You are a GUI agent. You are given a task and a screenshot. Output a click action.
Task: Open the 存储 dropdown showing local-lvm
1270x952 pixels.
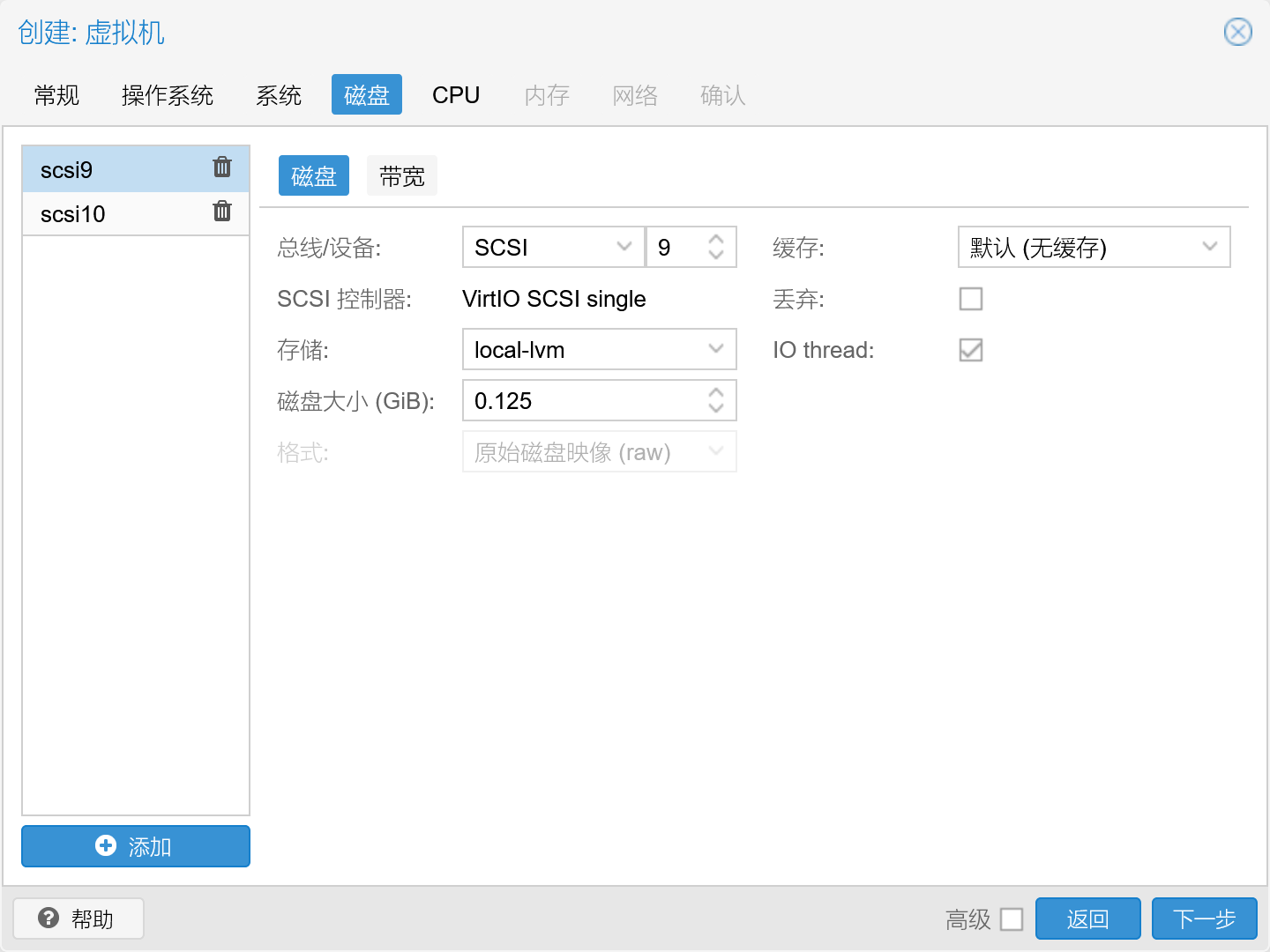click(599, 349)
